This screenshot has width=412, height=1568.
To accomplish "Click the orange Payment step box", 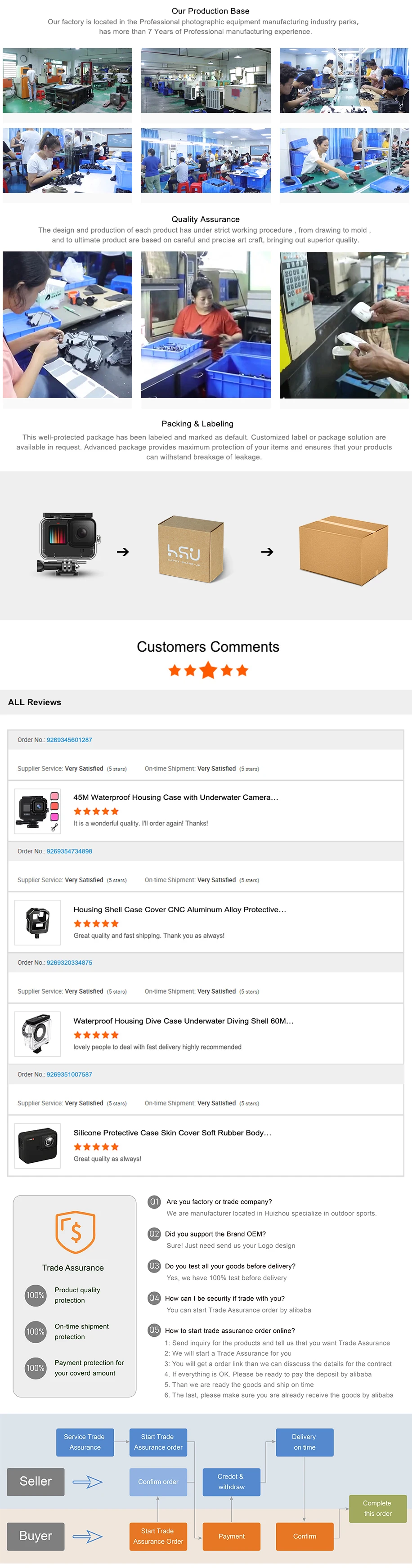I will [x=231, y=1537].
